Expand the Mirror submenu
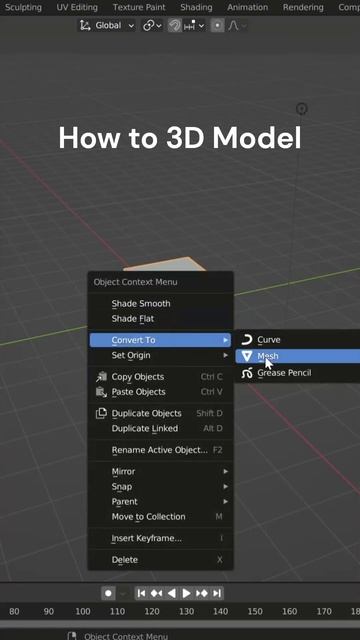This screenshot has width=360, height=640. 160,471
